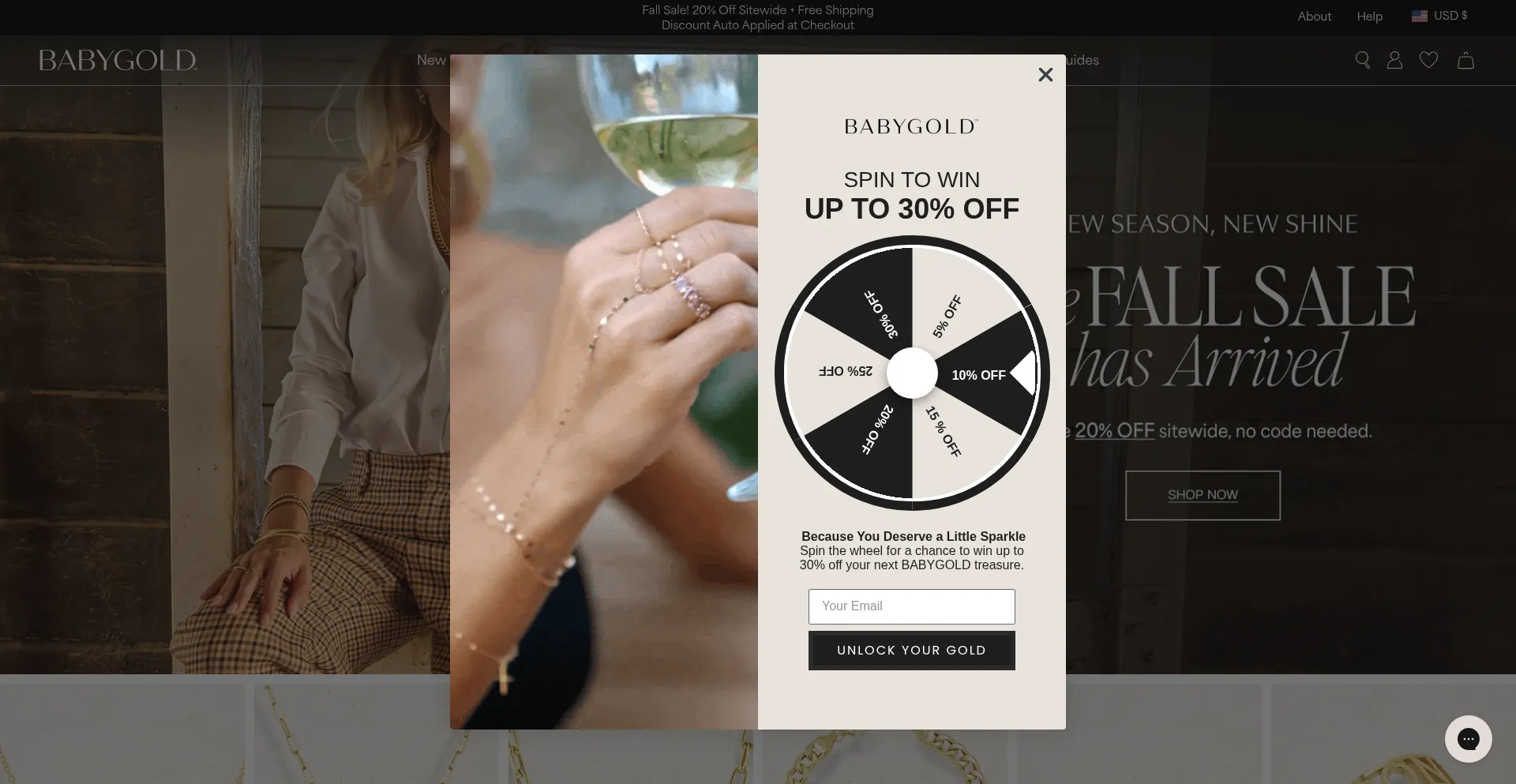Viewport: 1516px width, 784px height.
Task: Follow the 20% OFF sitewide link
Action: coord(1114,431)
